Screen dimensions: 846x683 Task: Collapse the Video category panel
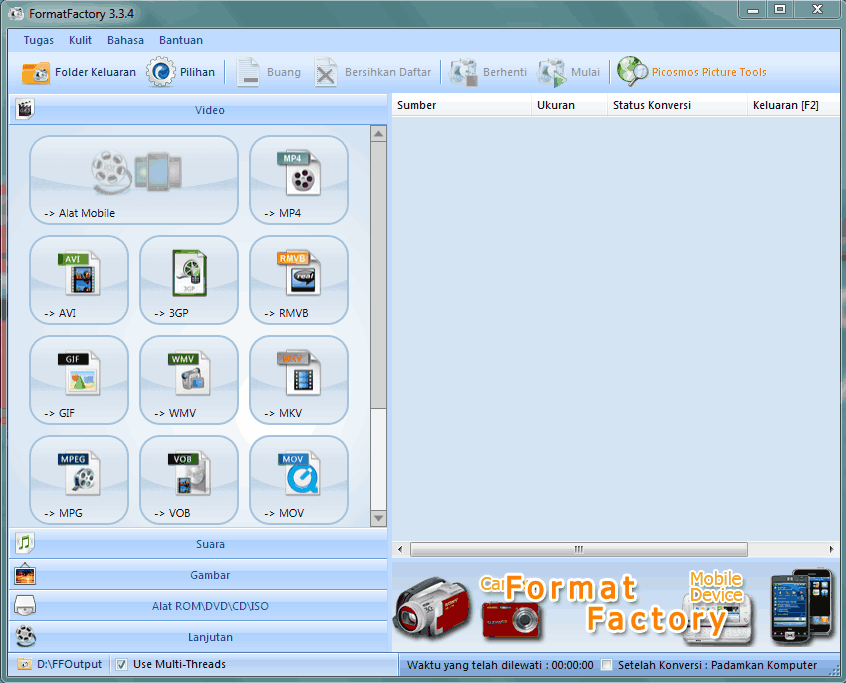pos(198,110)
